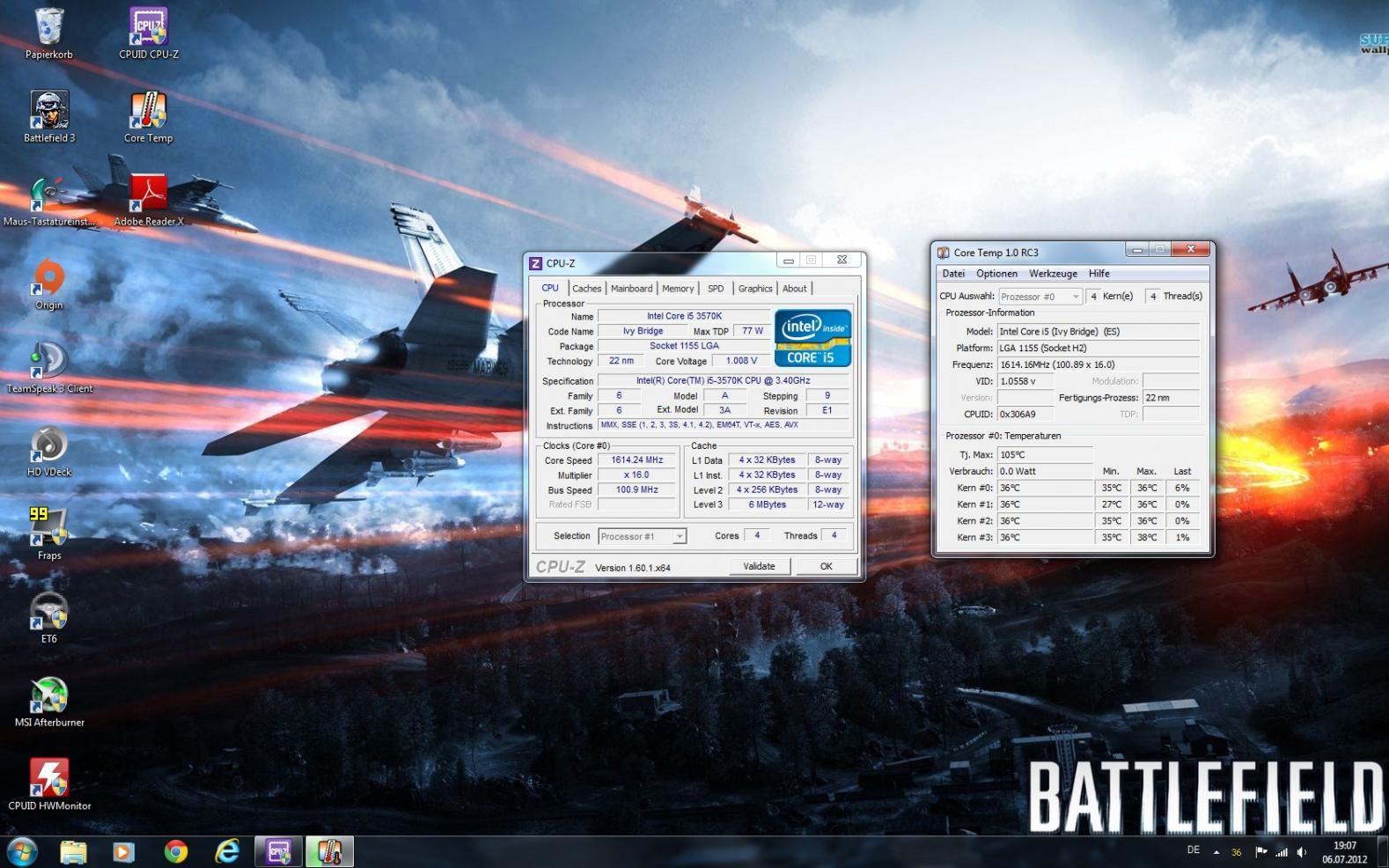This screenshot has width=1389, height=868.
Task: Open Maus-Tastatureinstellungen desktop shortcut
Action: pyautogui.click(x=49, y=200)
